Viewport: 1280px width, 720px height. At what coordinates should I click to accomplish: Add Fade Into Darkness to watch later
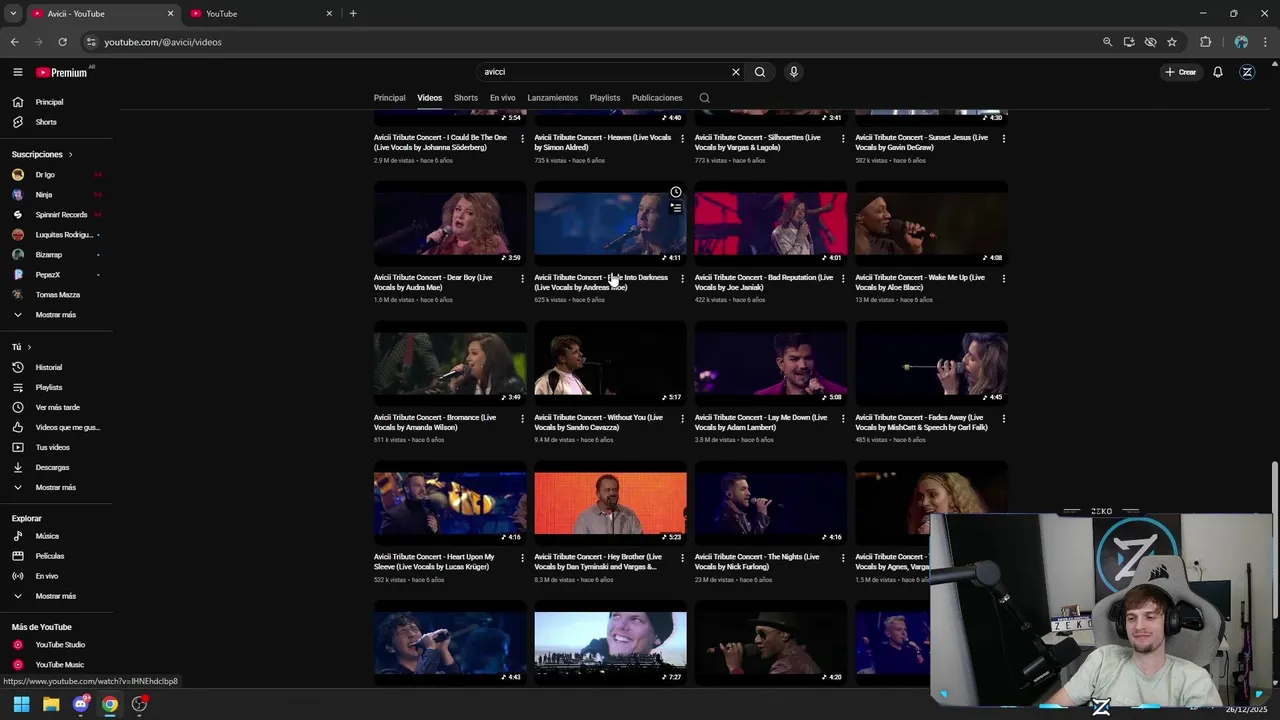coord(676,192)
